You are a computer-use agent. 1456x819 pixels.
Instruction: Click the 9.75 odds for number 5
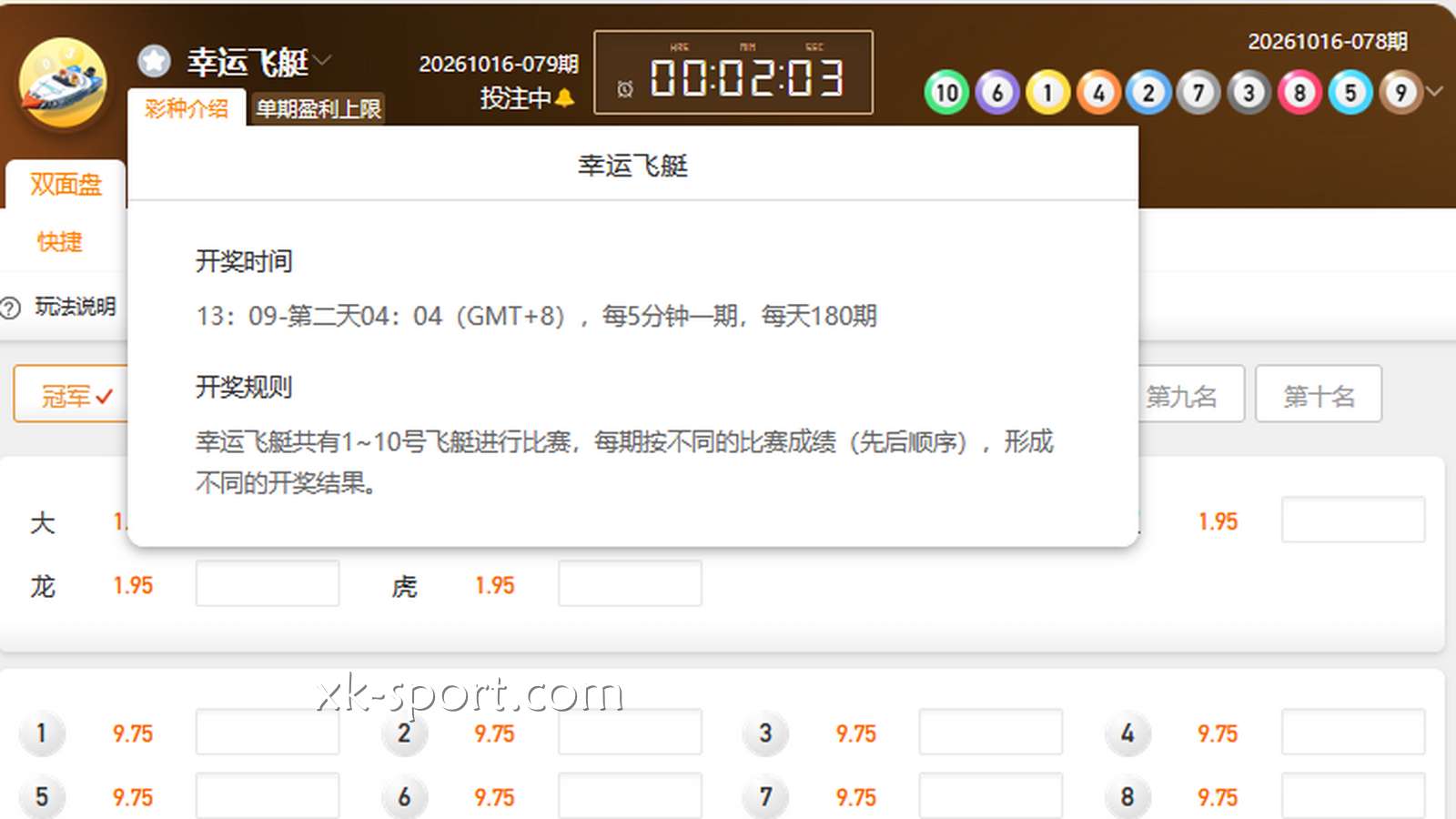(133, 797)
